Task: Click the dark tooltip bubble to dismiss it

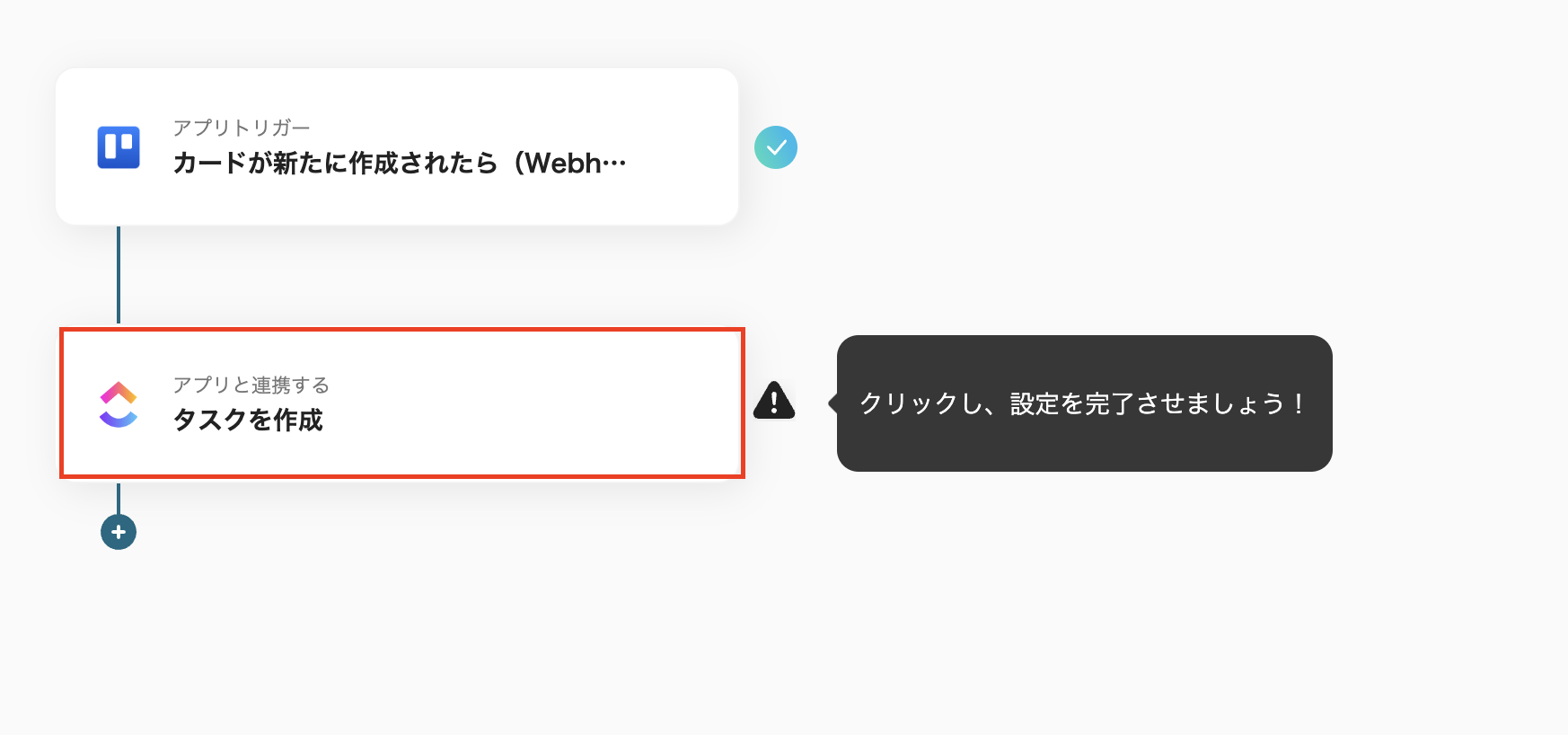Action: coord(1084,403)
